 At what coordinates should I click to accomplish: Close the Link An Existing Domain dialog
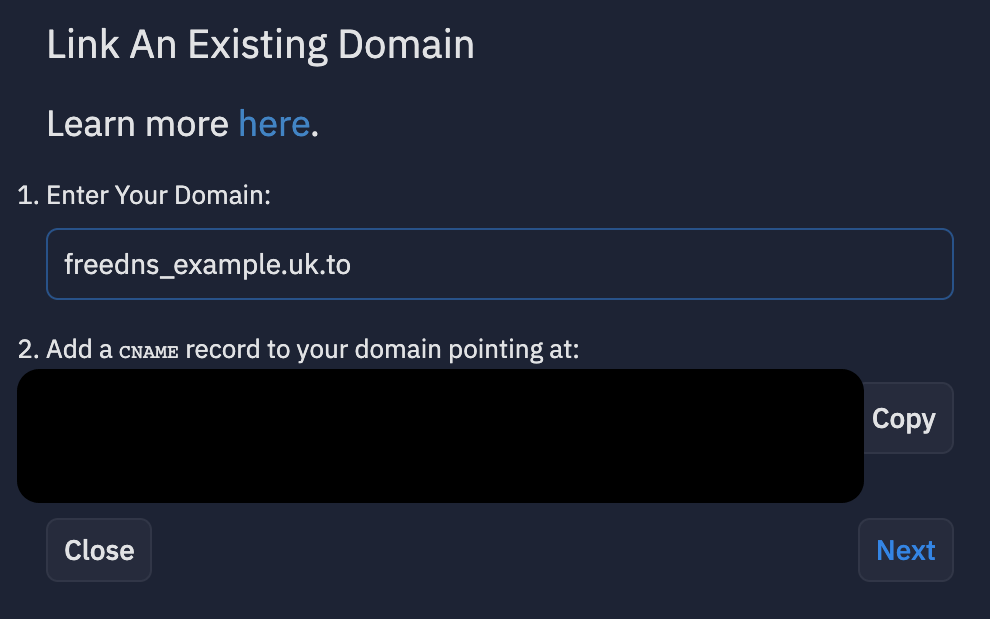point(99,550)
